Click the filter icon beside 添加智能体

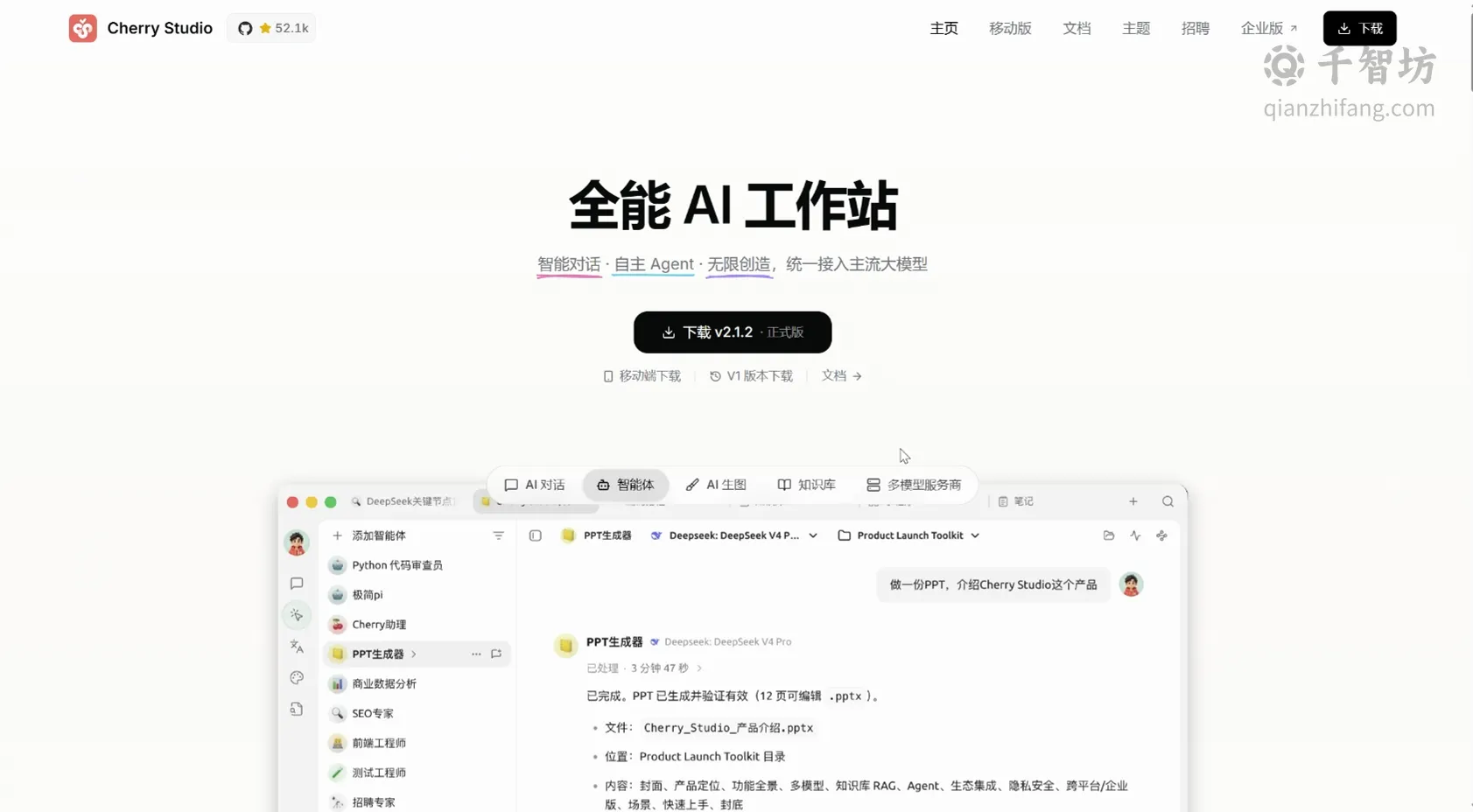click(498, 535)
